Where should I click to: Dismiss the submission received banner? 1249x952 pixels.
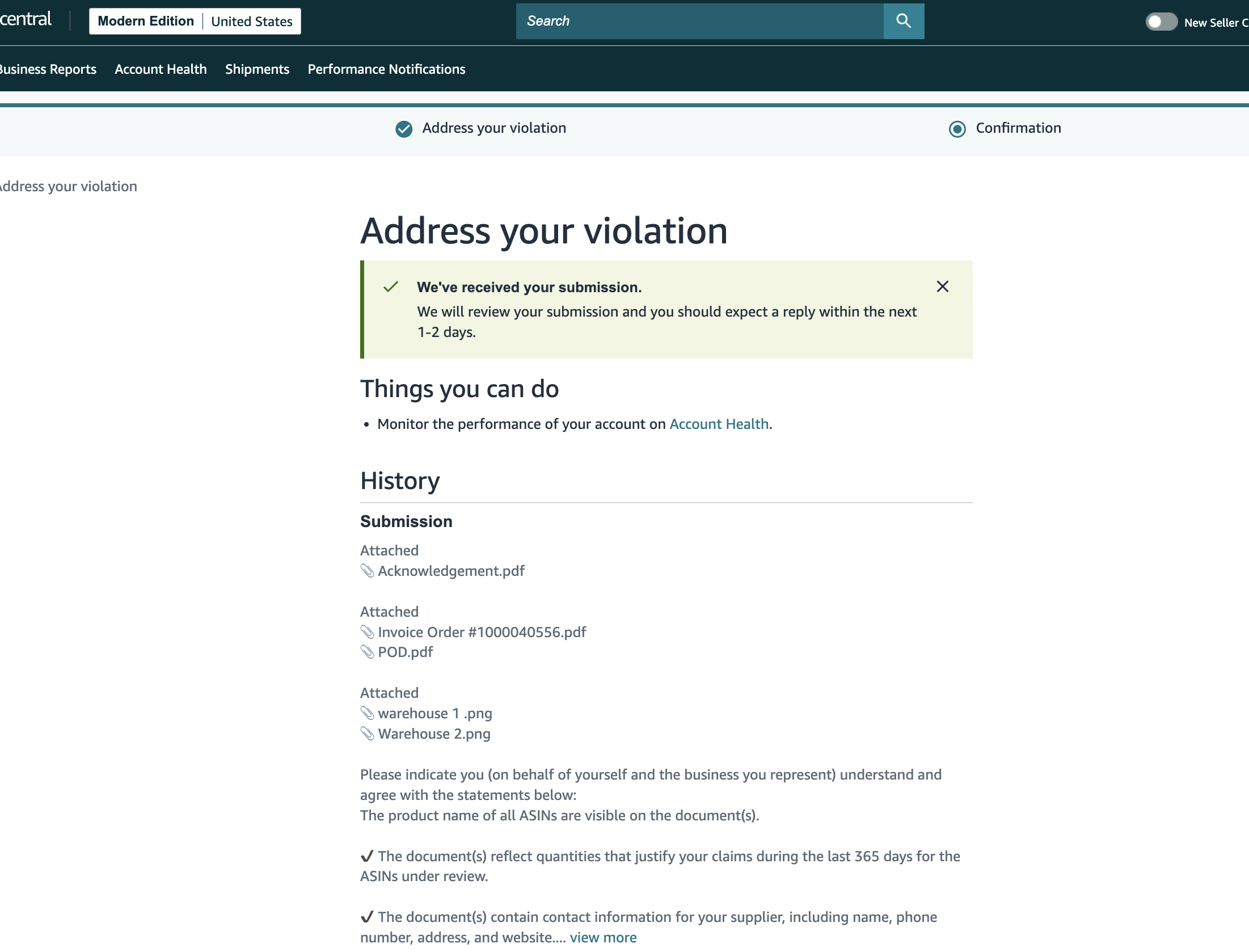[943, 287]
